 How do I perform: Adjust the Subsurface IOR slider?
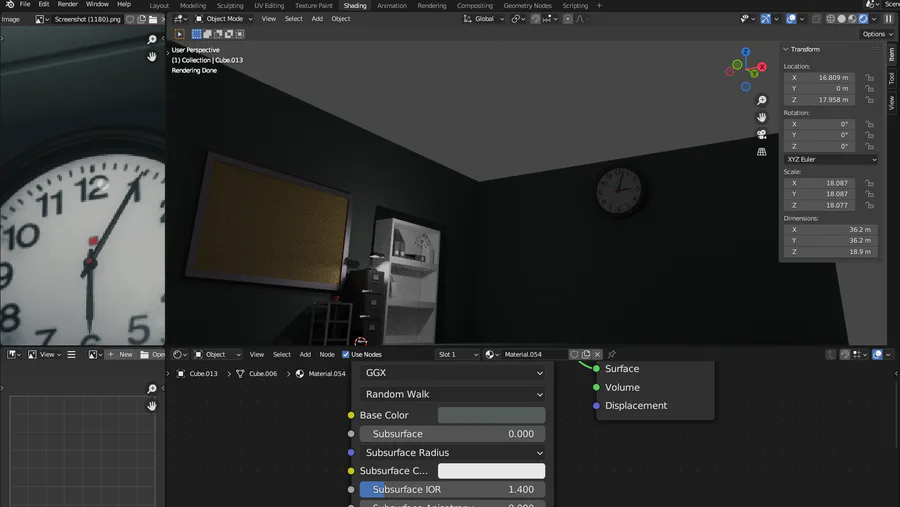(452, 489)
